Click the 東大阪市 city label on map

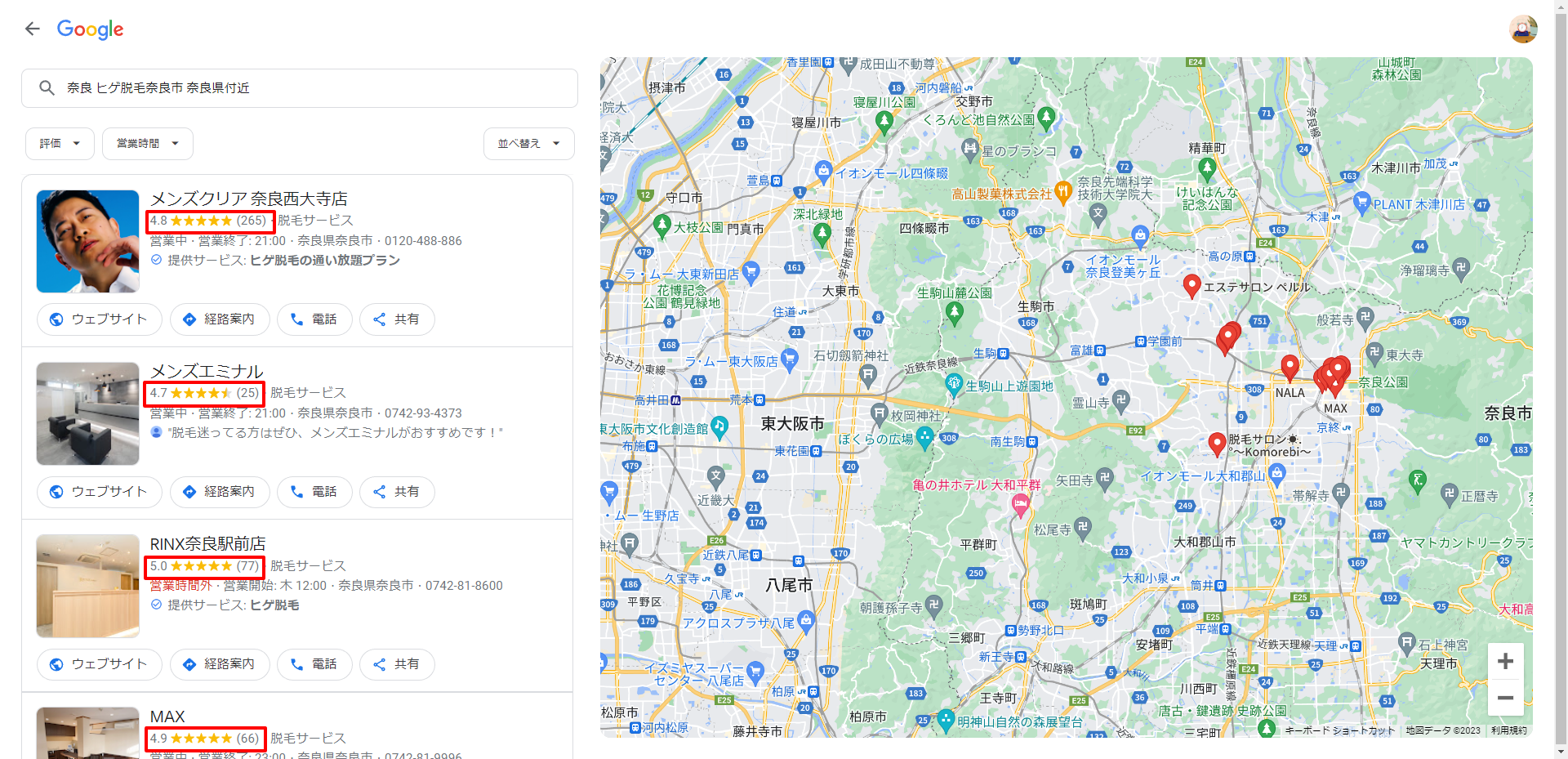pos(792,424)
